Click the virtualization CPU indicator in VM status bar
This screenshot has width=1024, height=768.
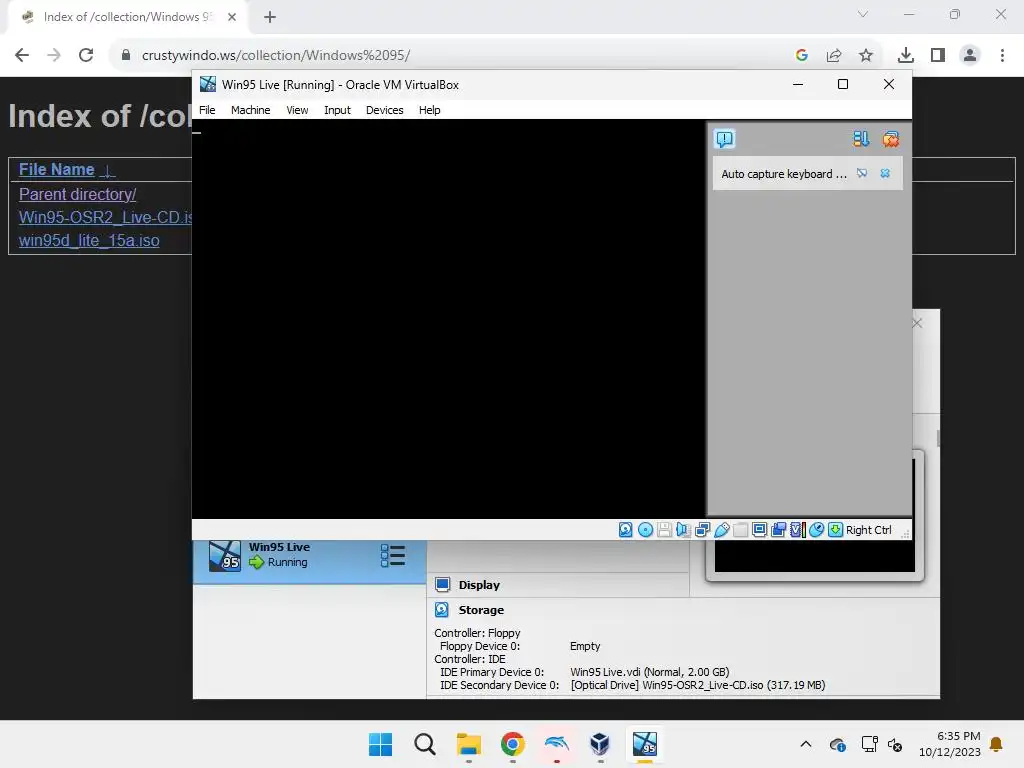tap(797, 530)
